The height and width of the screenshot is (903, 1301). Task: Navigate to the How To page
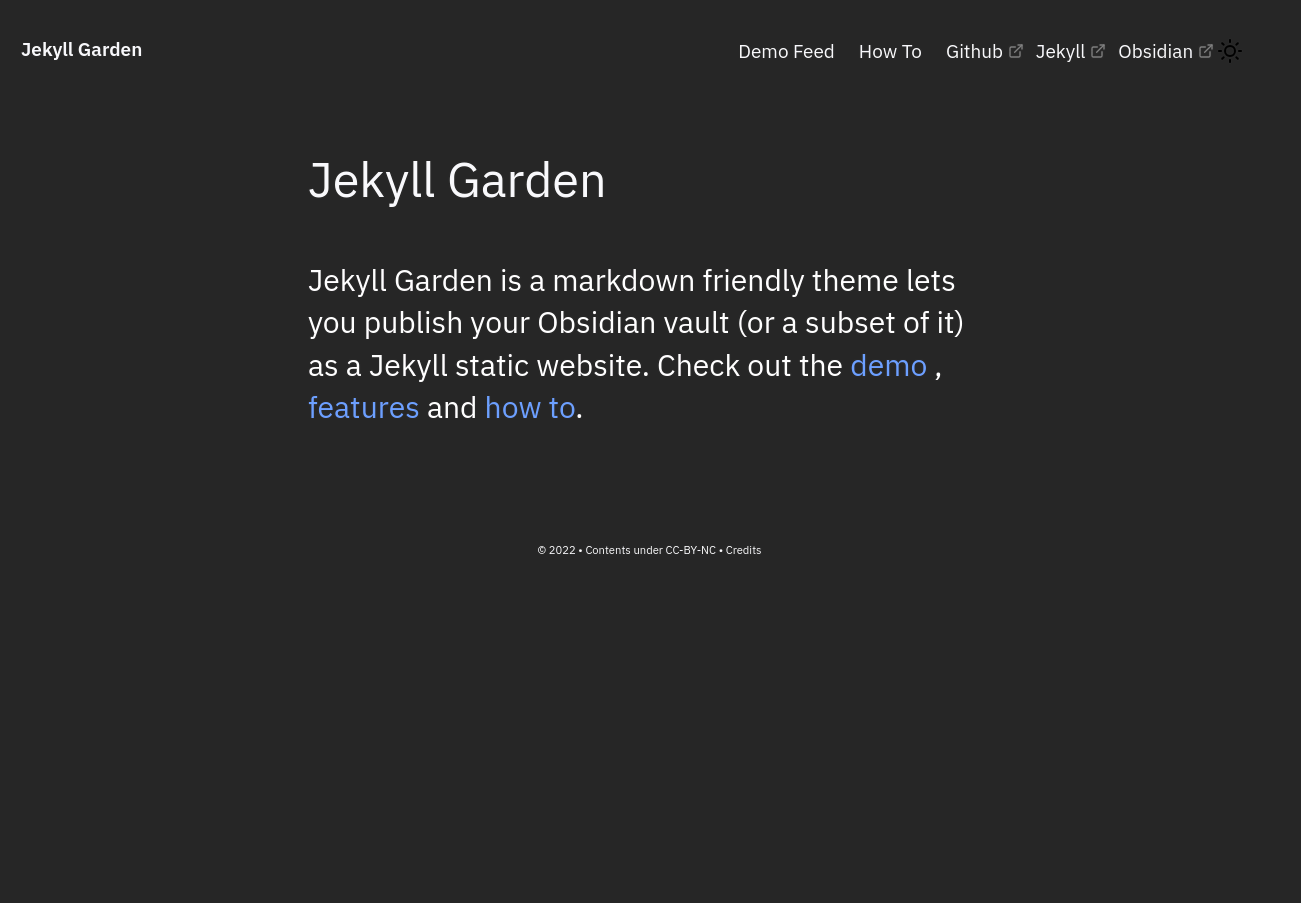pyautogui.click(x=889, y=51)
